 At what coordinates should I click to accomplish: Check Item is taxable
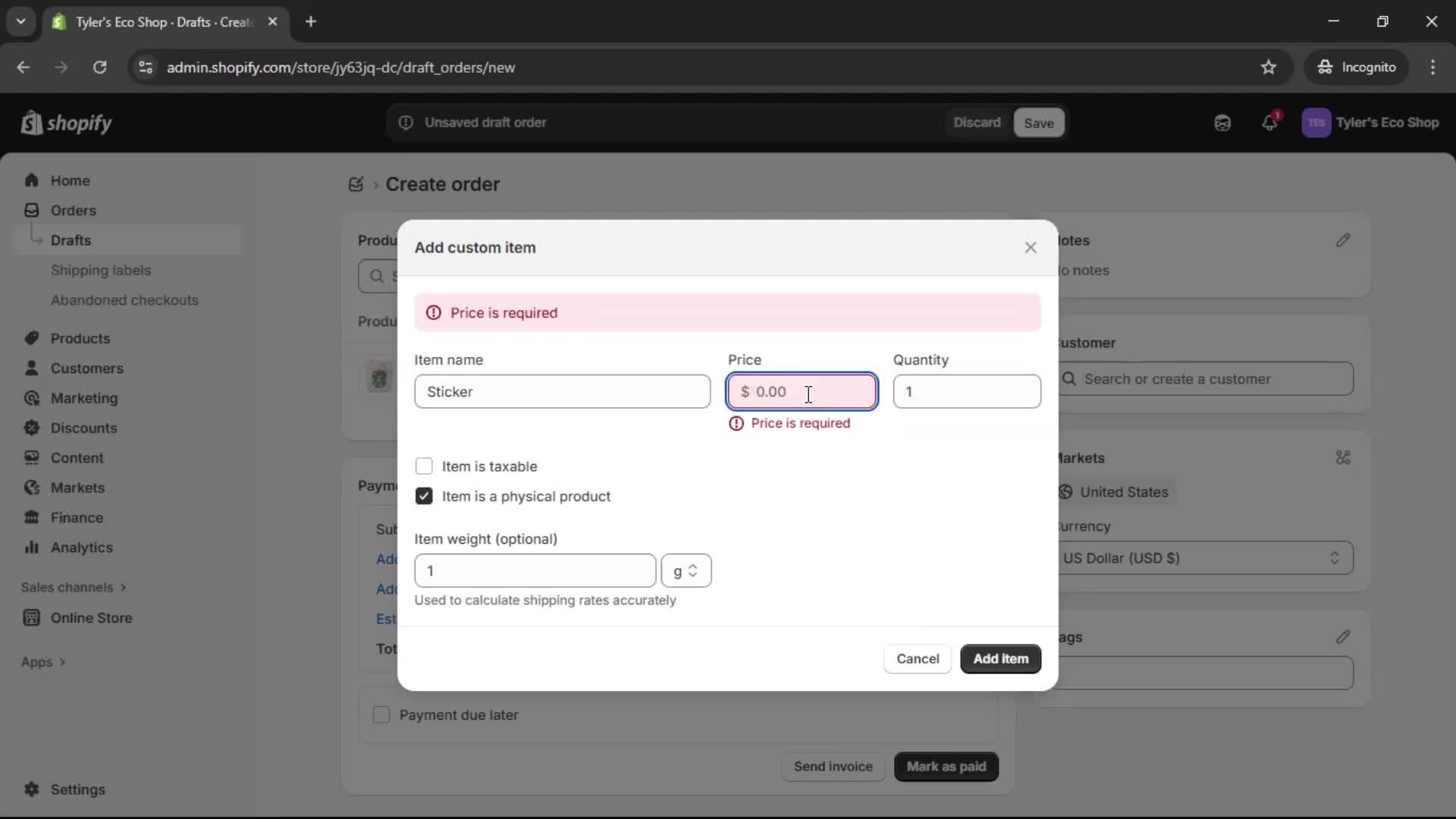point(424,466)
